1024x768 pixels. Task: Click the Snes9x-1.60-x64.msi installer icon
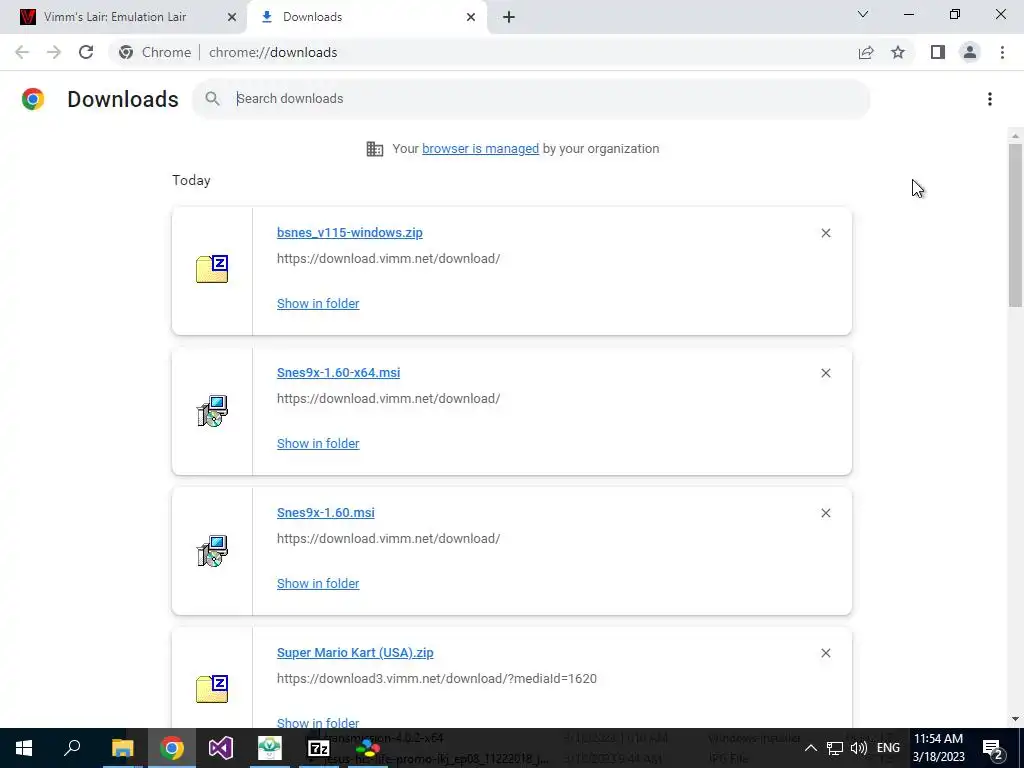click(212, 411)
